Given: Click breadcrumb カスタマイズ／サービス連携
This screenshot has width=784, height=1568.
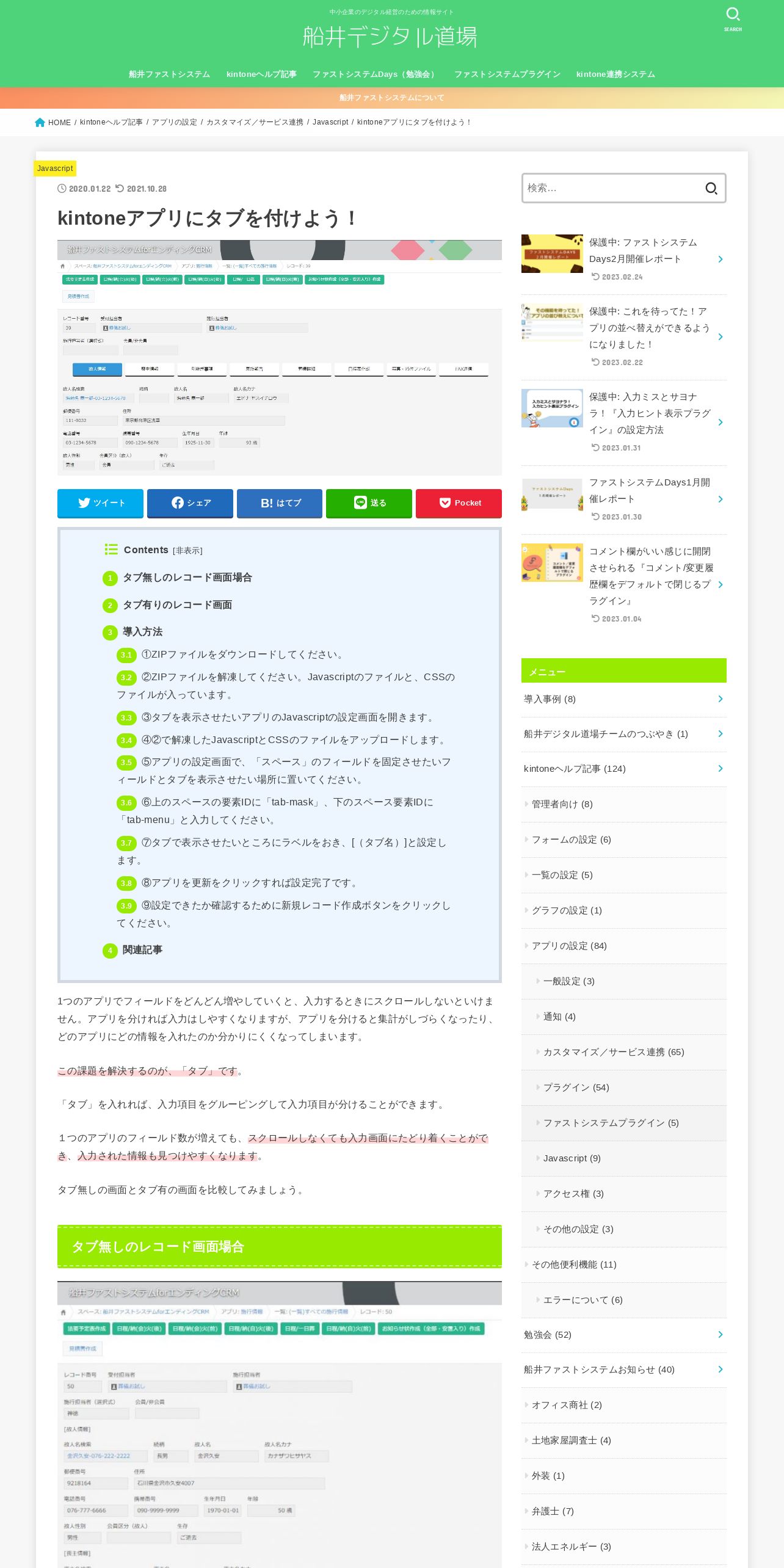Looking at the screenshot, I should (255, 122).
